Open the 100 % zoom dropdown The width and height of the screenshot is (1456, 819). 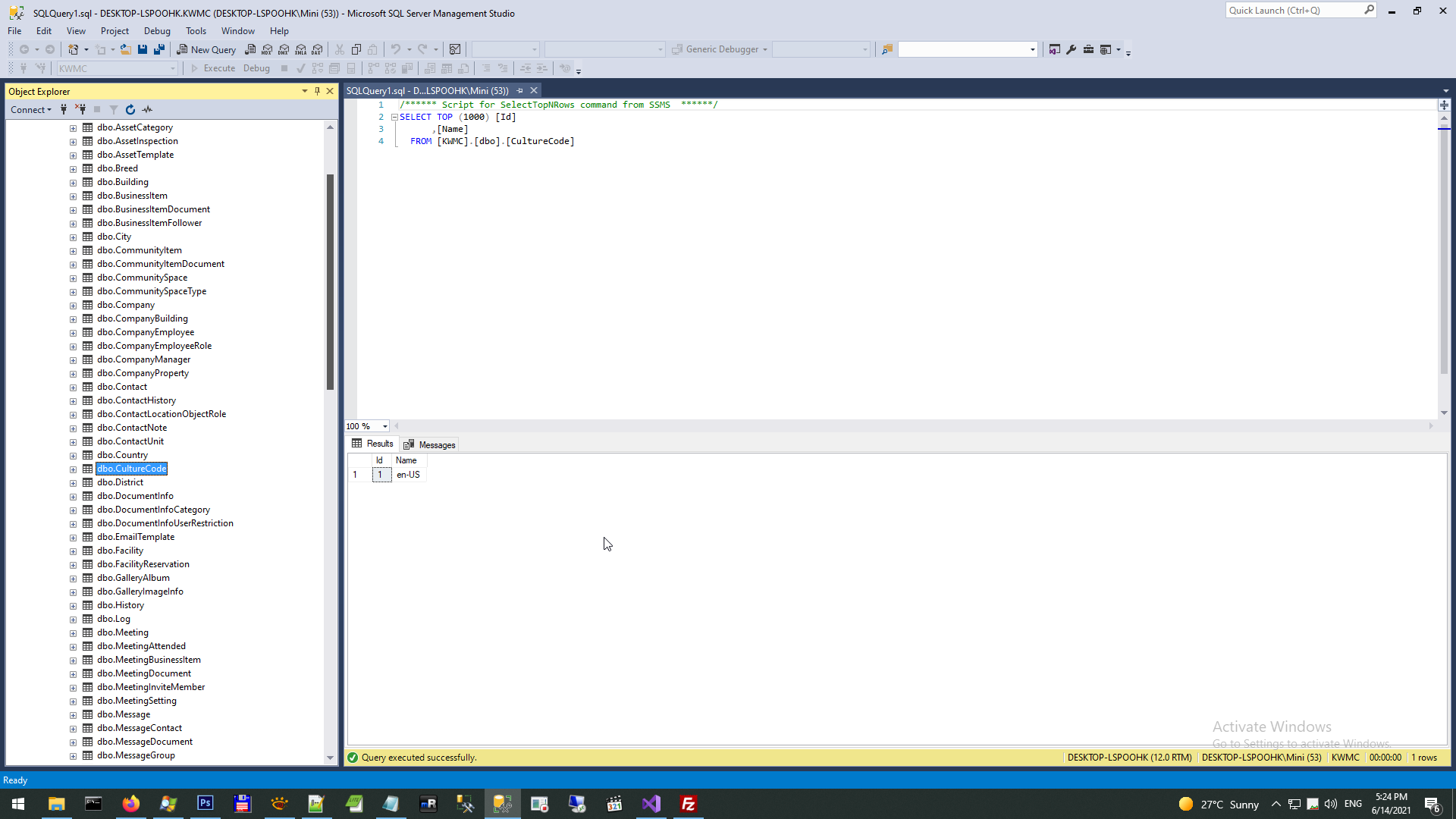tap(385, 426)
